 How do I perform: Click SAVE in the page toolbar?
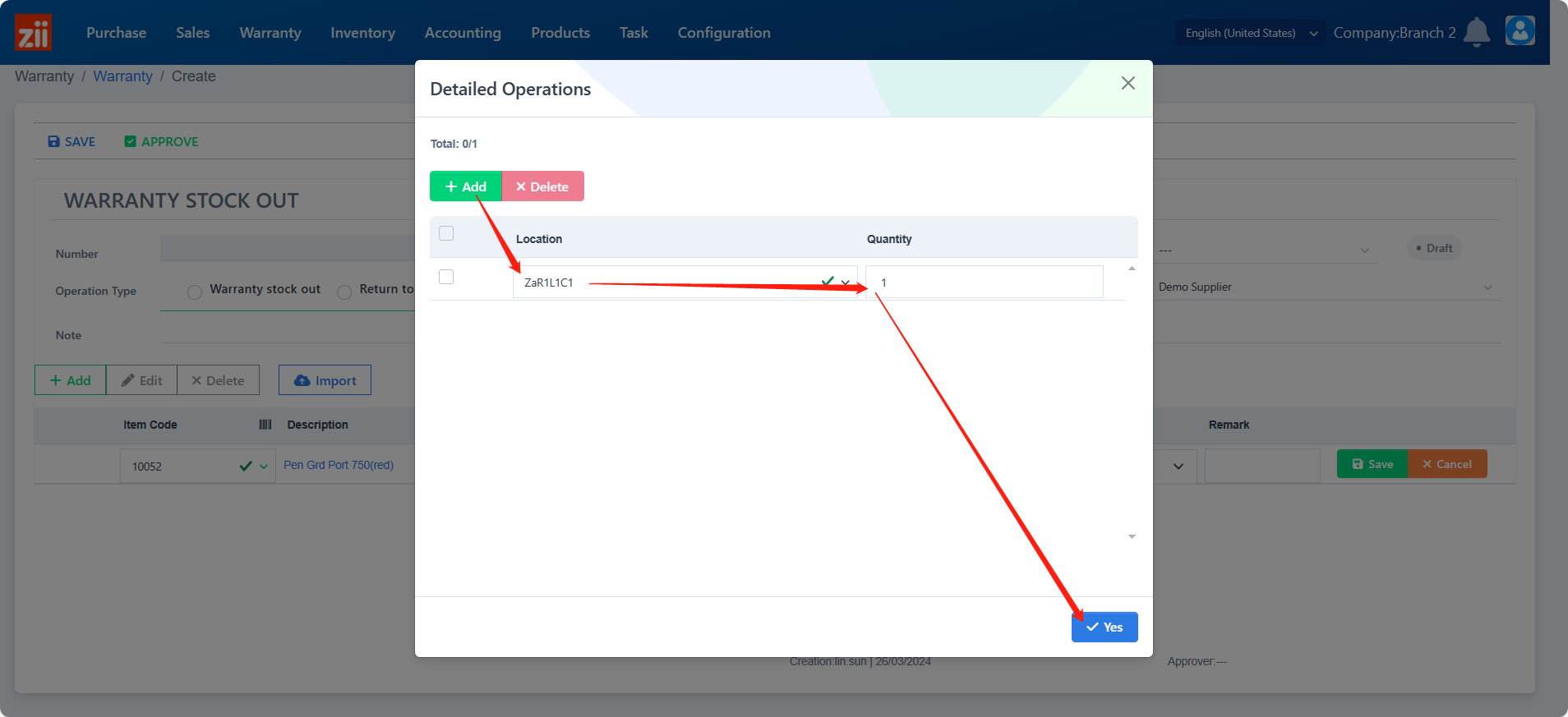[x=71, y=141]
